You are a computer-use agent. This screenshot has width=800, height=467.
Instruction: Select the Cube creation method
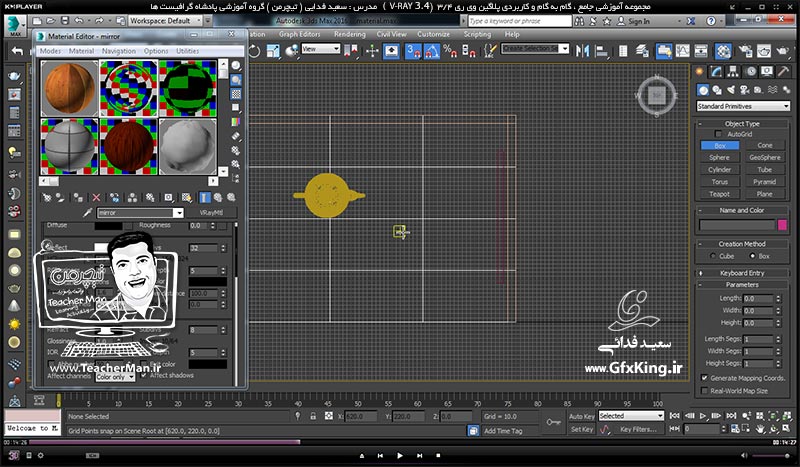tap(713, 256)
